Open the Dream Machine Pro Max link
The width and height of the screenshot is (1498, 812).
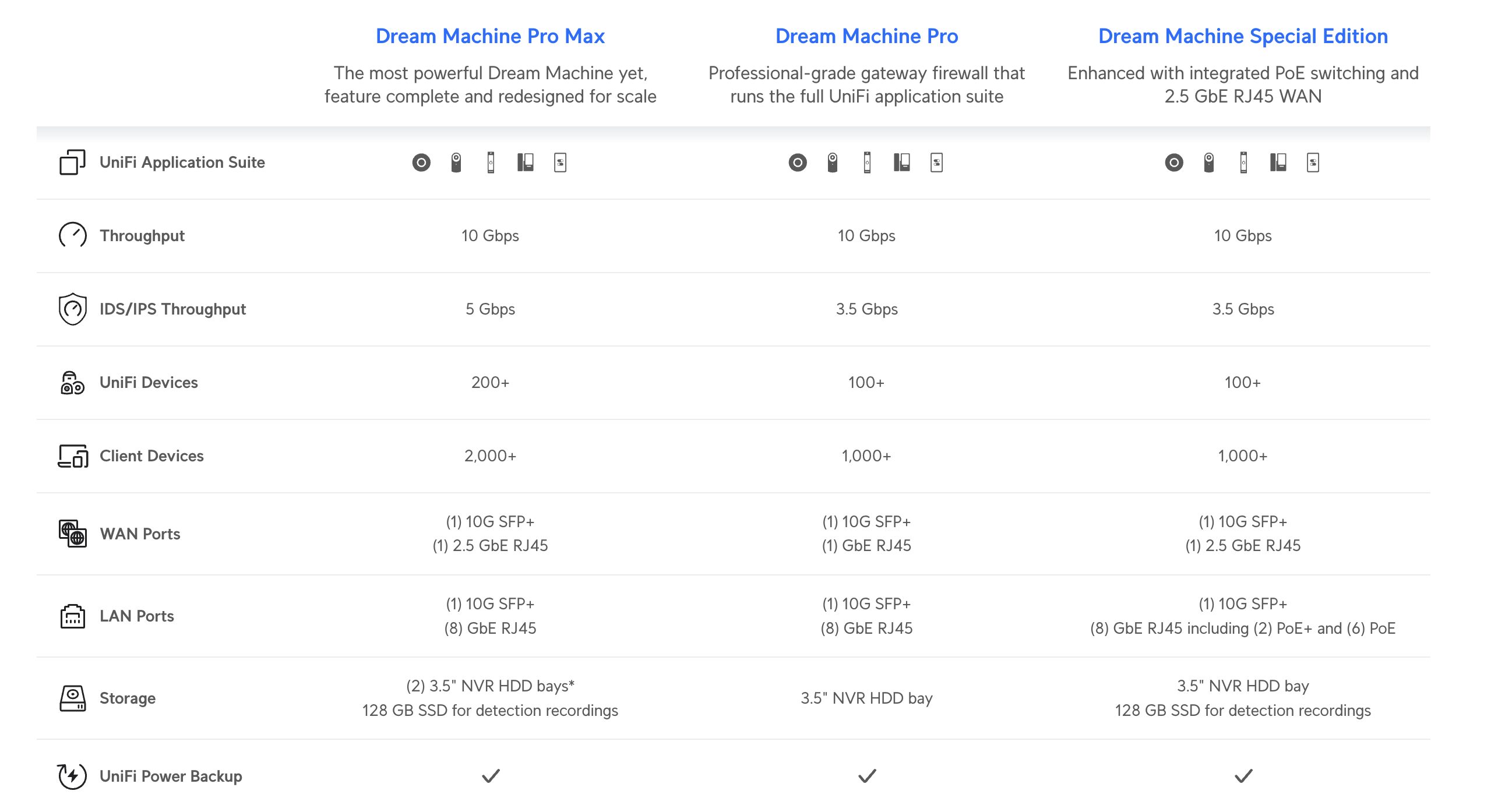click(490, 36)
